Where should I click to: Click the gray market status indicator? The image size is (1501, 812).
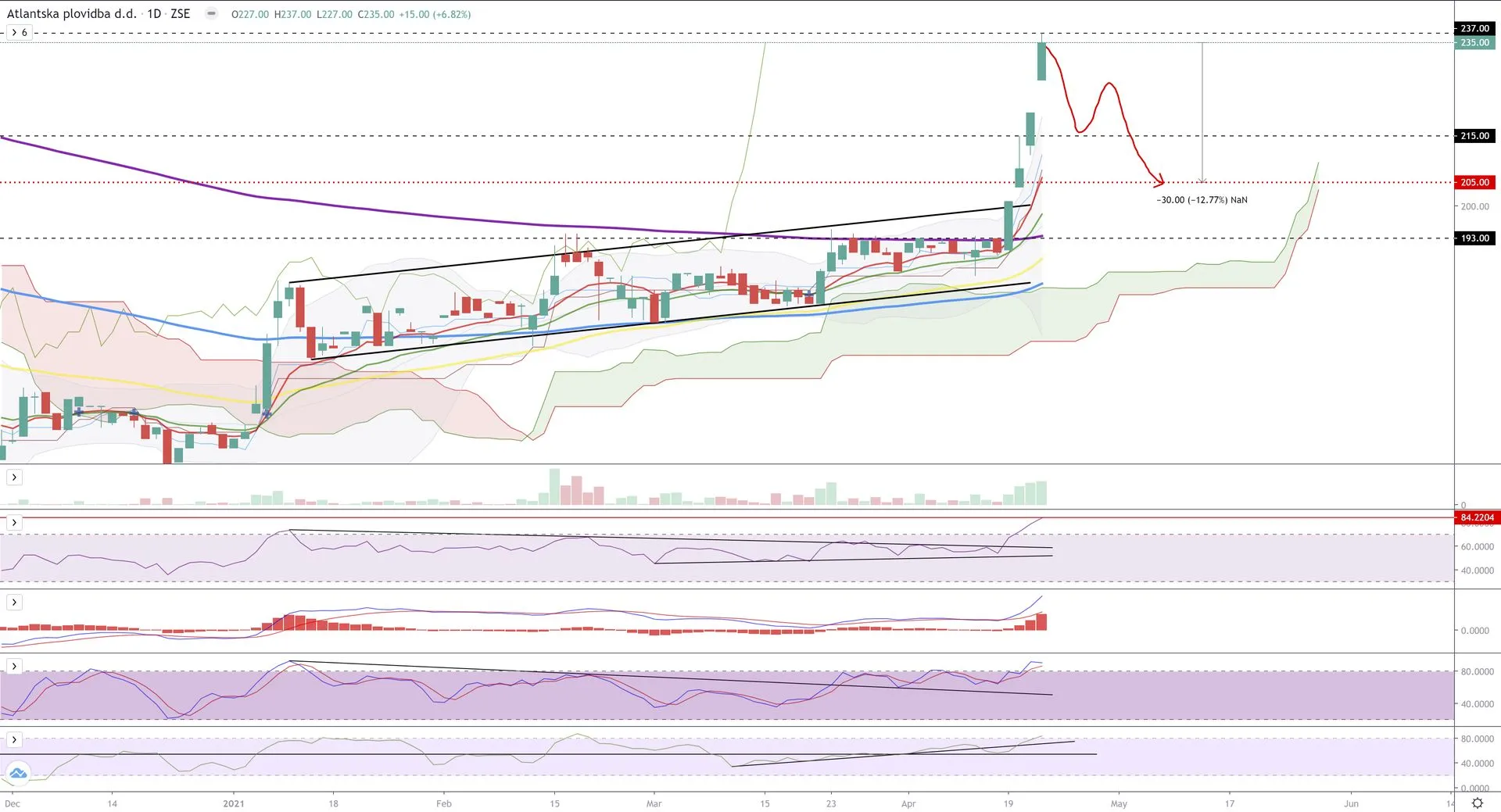click(x=211, y=13)
